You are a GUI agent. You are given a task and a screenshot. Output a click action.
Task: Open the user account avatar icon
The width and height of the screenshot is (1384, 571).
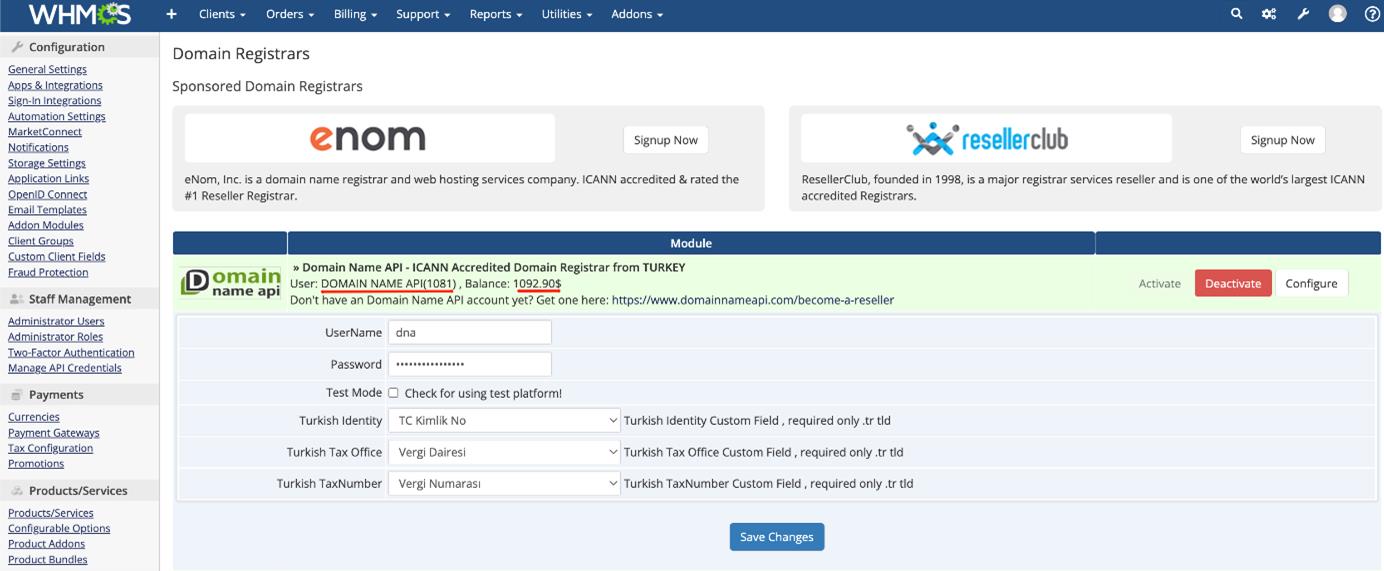(x=1337, y=14)
